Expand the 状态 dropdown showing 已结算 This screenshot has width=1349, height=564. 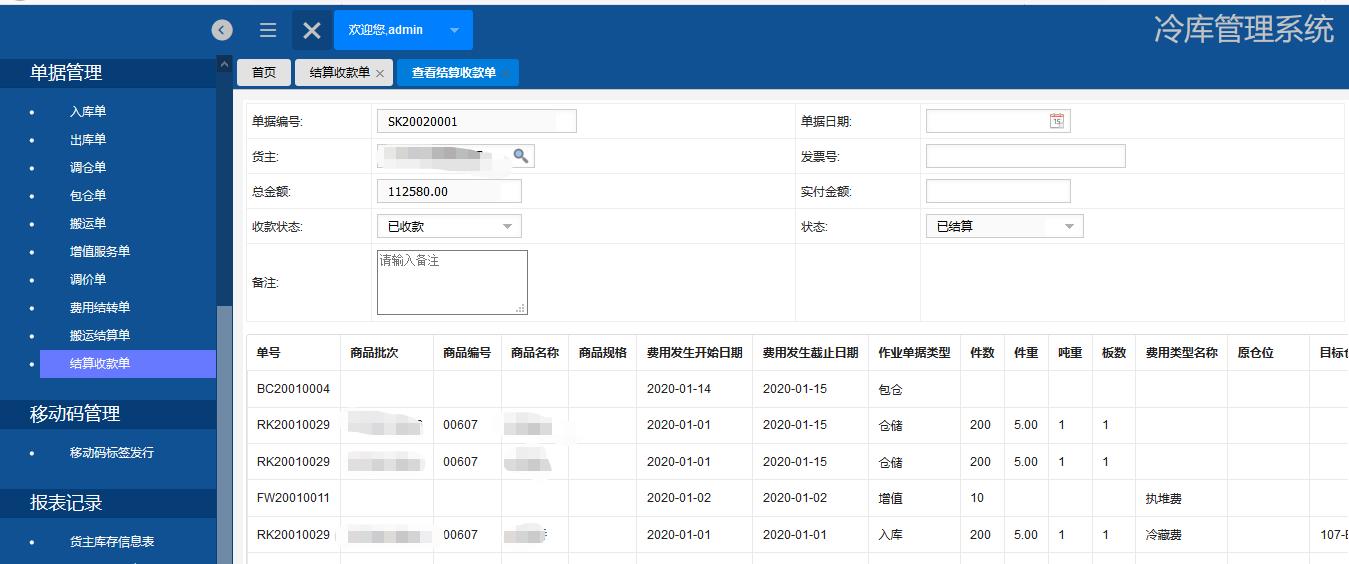1069,227
